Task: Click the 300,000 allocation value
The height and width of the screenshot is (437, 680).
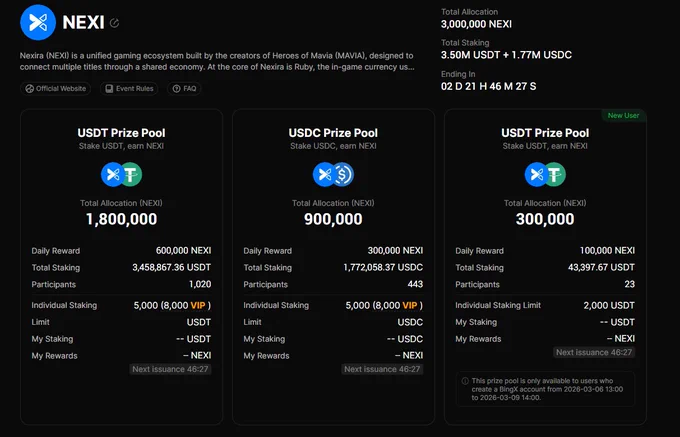Action: (545, 219)
